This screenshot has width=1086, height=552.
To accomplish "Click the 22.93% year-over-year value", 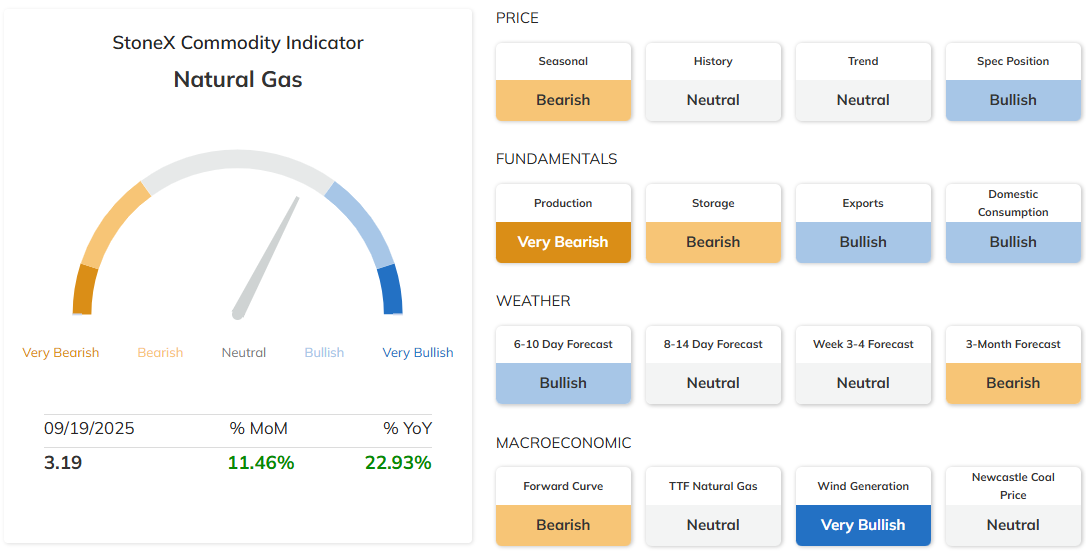I will click(398, 462).
